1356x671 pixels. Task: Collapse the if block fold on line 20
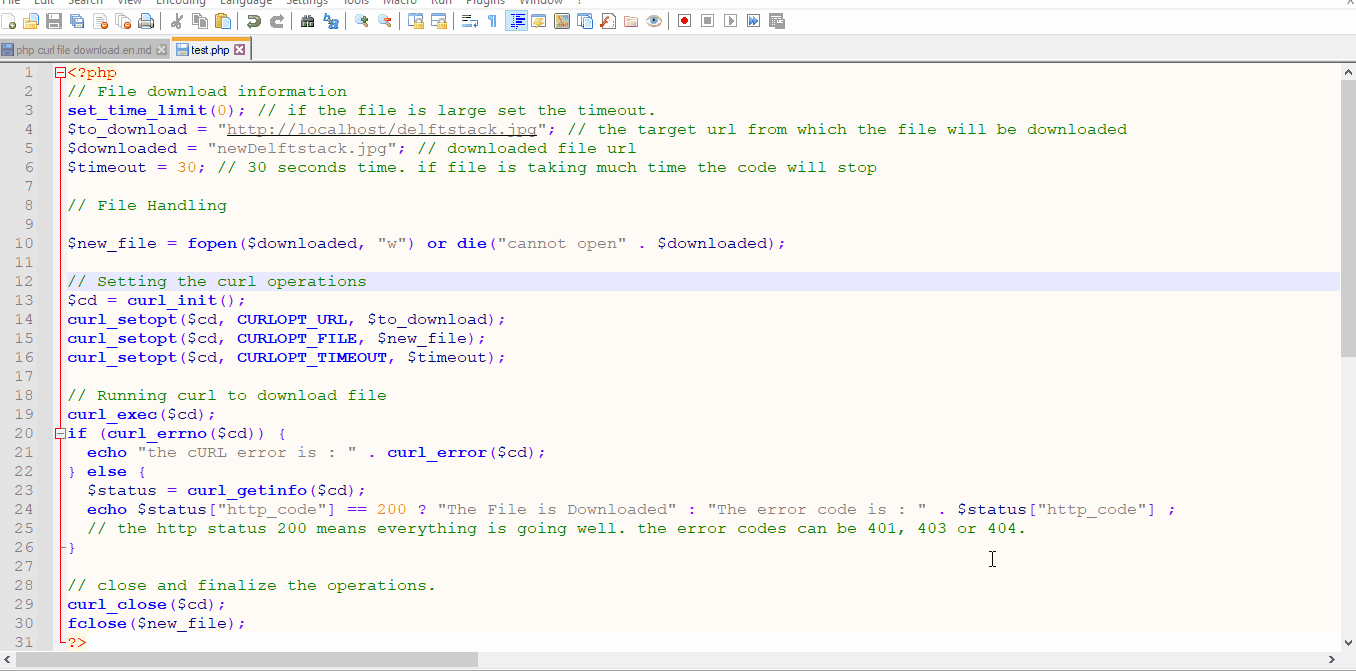coord(61,433)
